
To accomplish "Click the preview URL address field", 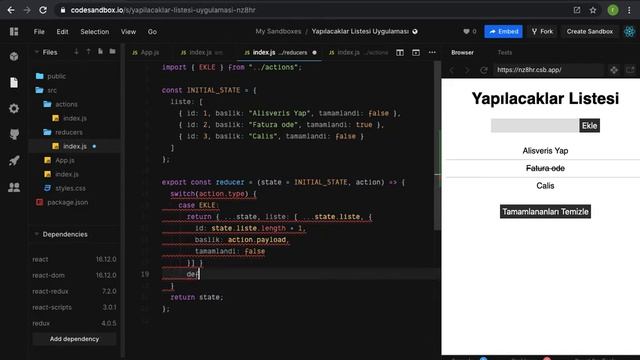I will tap(548, 70).
